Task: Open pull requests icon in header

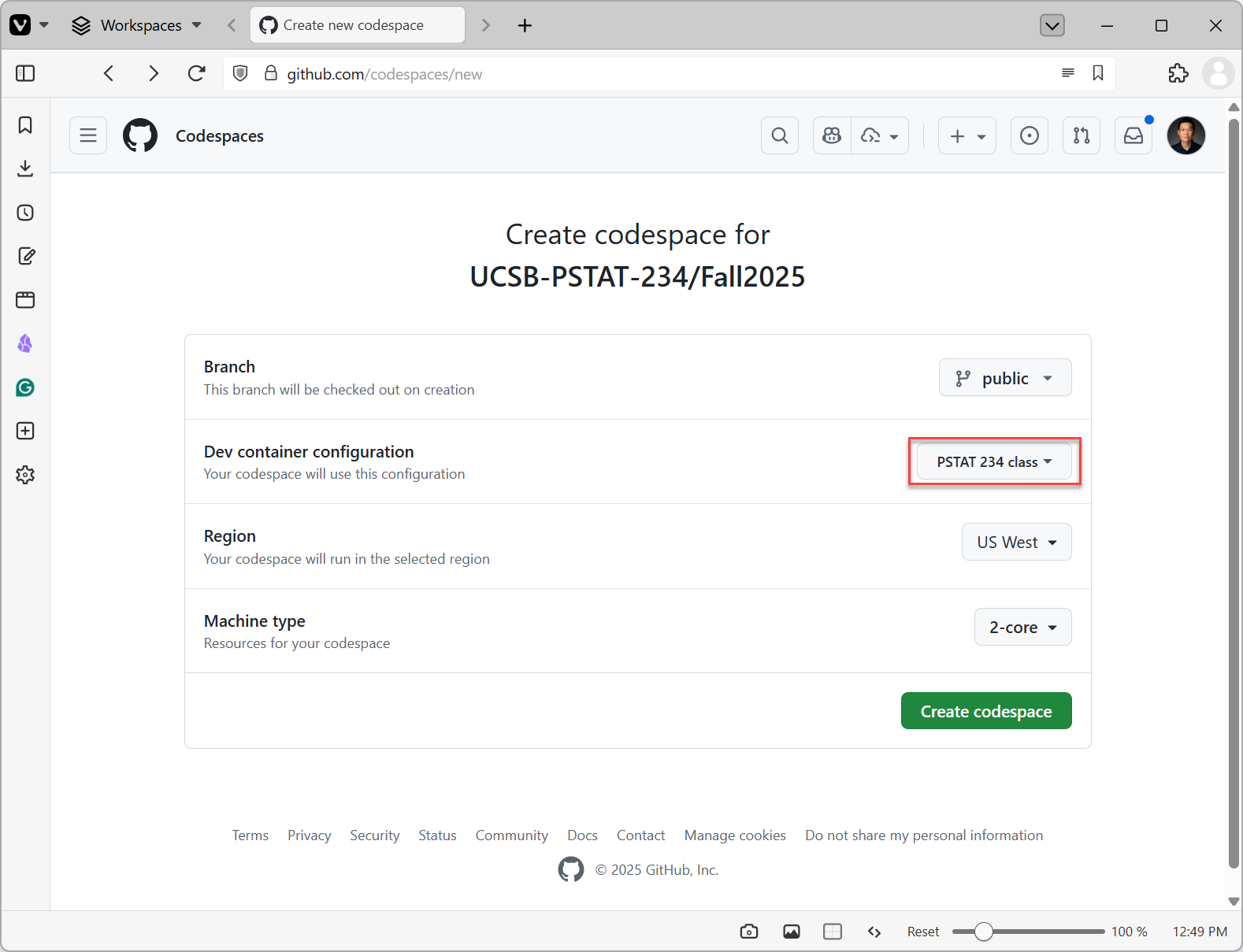Action: [x=1081, y=135]
